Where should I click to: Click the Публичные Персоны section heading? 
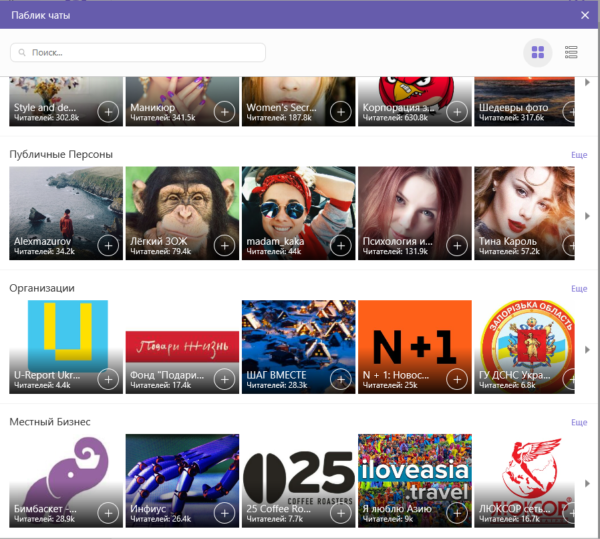(61, 155)
